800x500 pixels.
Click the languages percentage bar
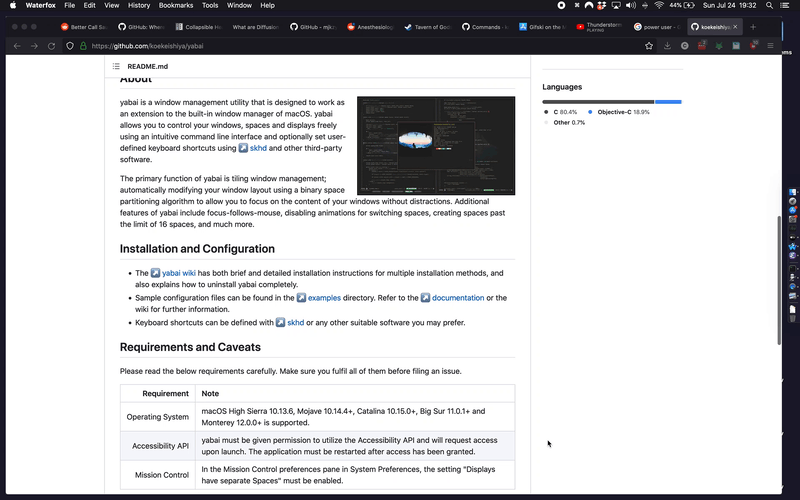click(612, 102)
